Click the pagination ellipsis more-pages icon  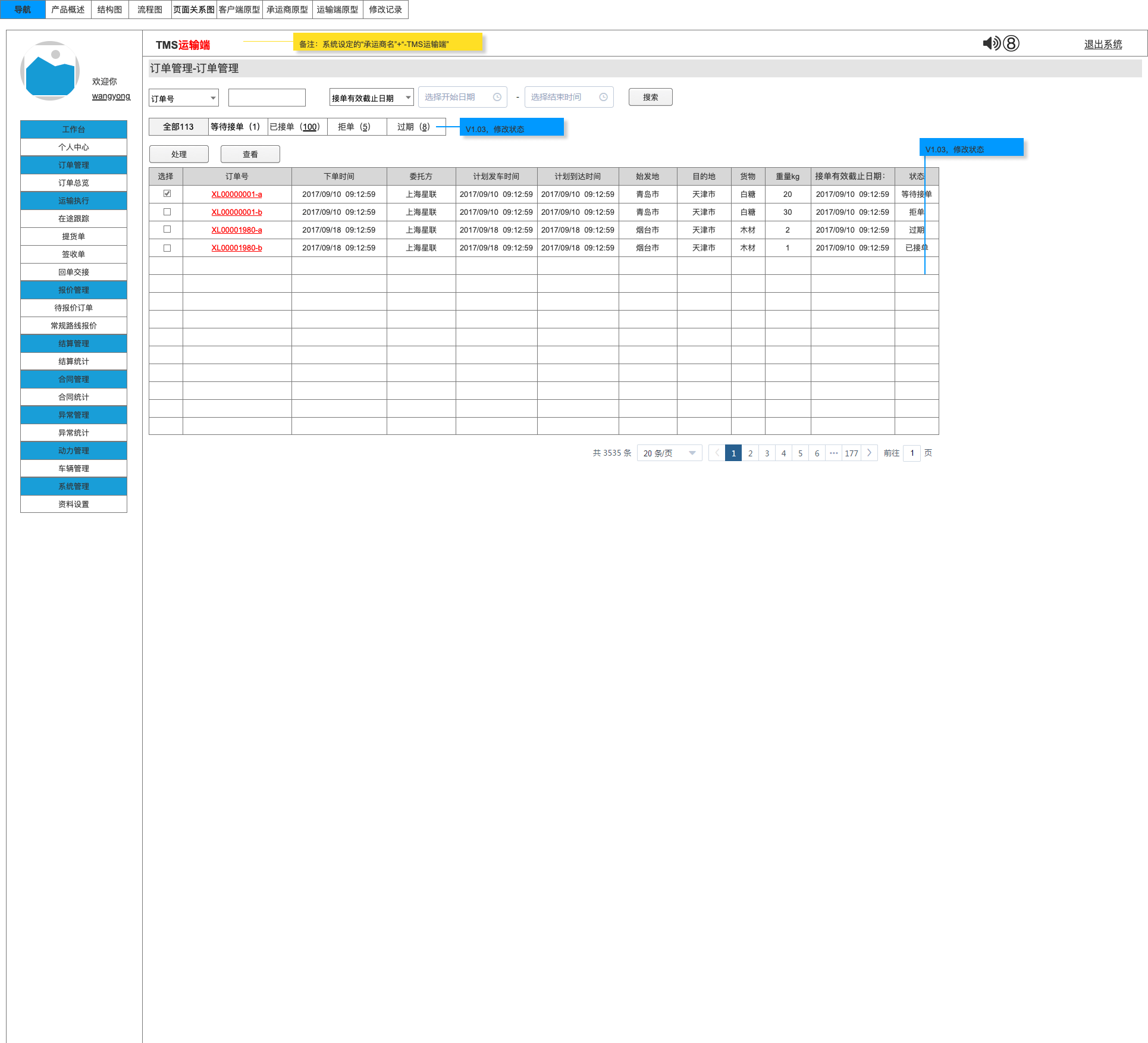pos(833,453)
